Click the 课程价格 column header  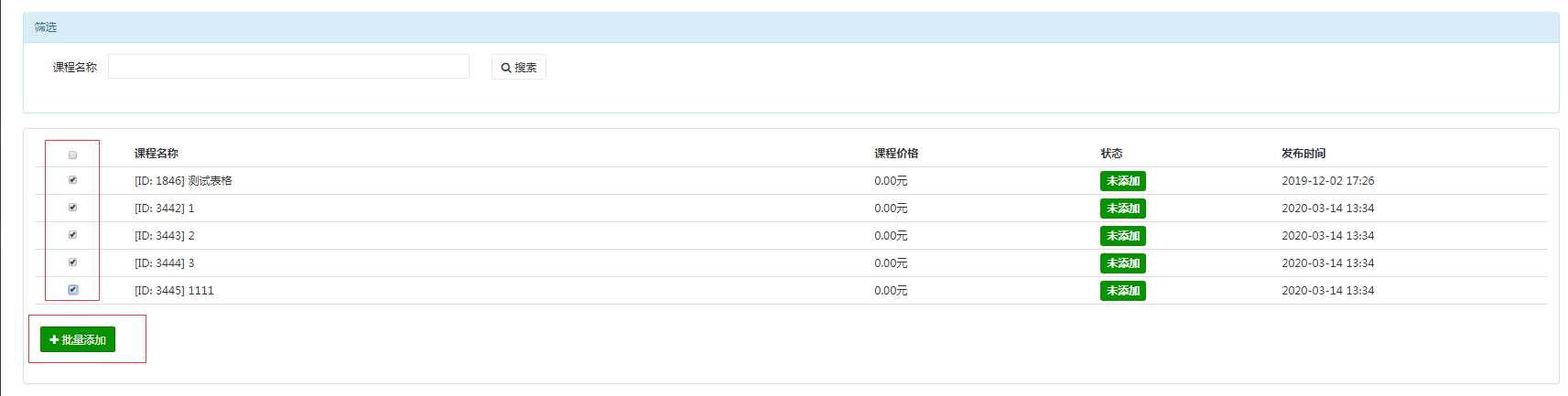coord(896,154)
